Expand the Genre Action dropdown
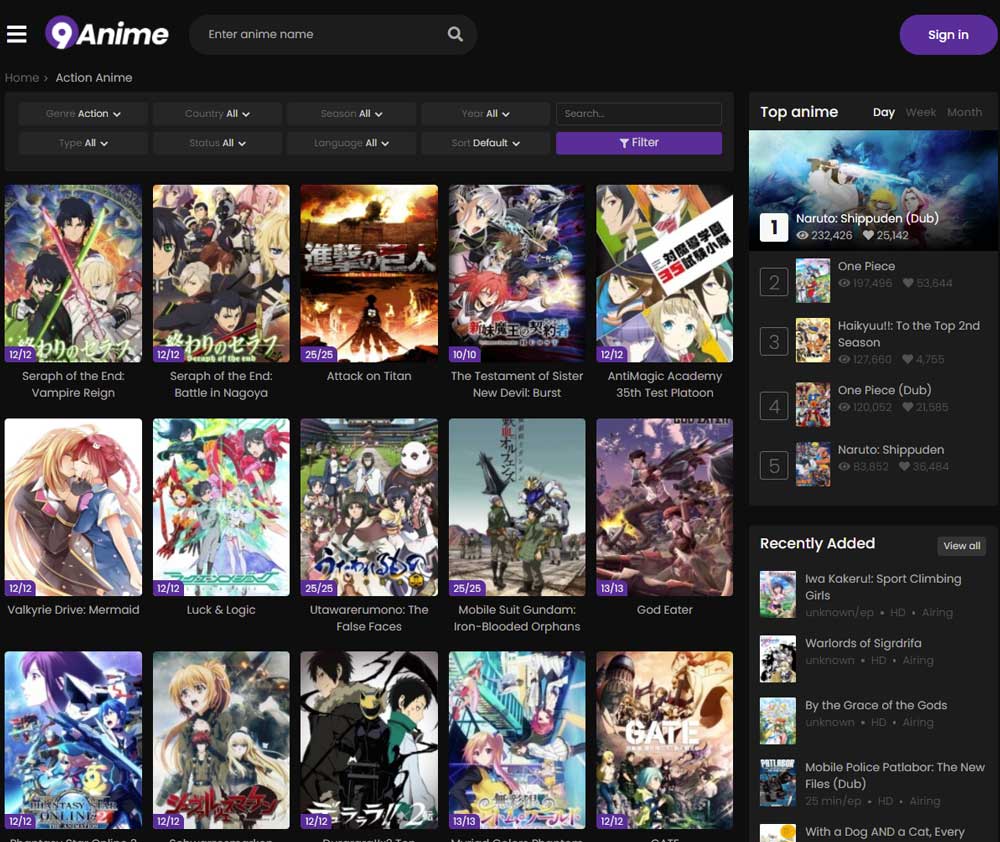Viewport: 1000px width, 842px height. [83, 114]
